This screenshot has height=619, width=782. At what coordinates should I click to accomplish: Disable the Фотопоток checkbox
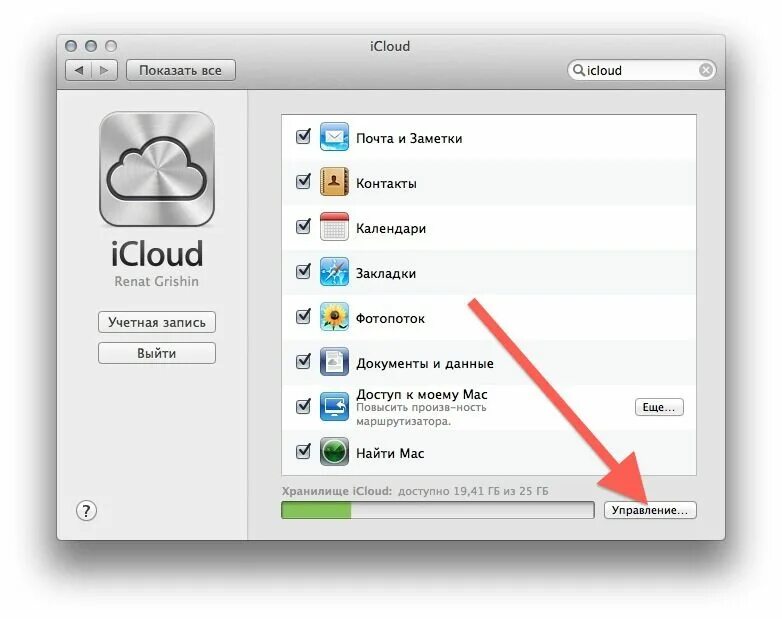pyautogui.click(x=303, y=316)
